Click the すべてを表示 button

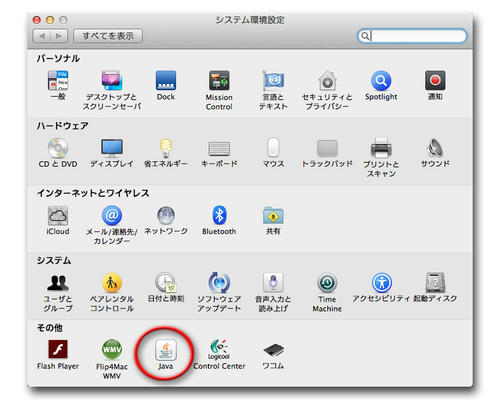click(108, 36)
